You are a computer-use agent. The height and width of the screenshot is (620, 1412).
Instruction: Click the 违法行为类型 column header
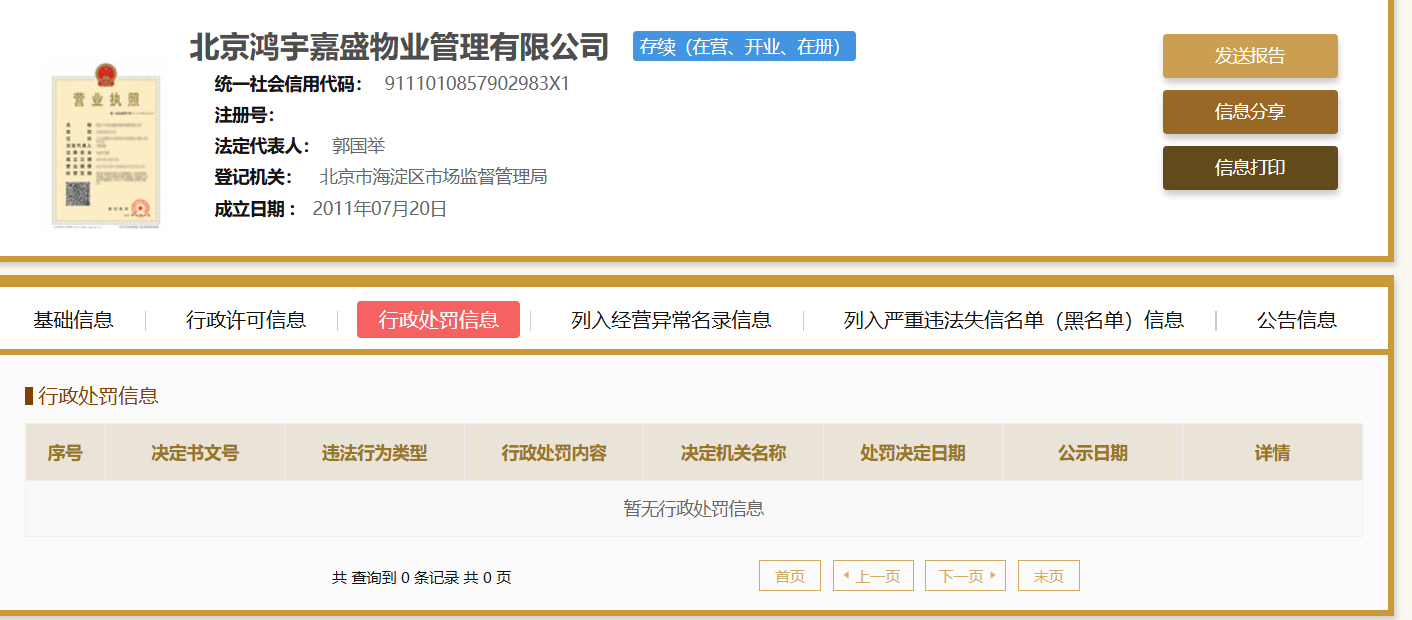point(374,453)
